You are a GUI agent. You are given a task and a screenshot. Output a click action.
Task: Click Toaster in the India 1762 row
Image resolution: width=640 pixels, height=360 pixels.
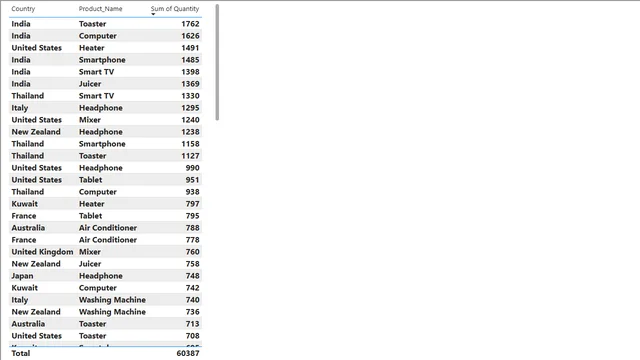click(x=93, y=24)
